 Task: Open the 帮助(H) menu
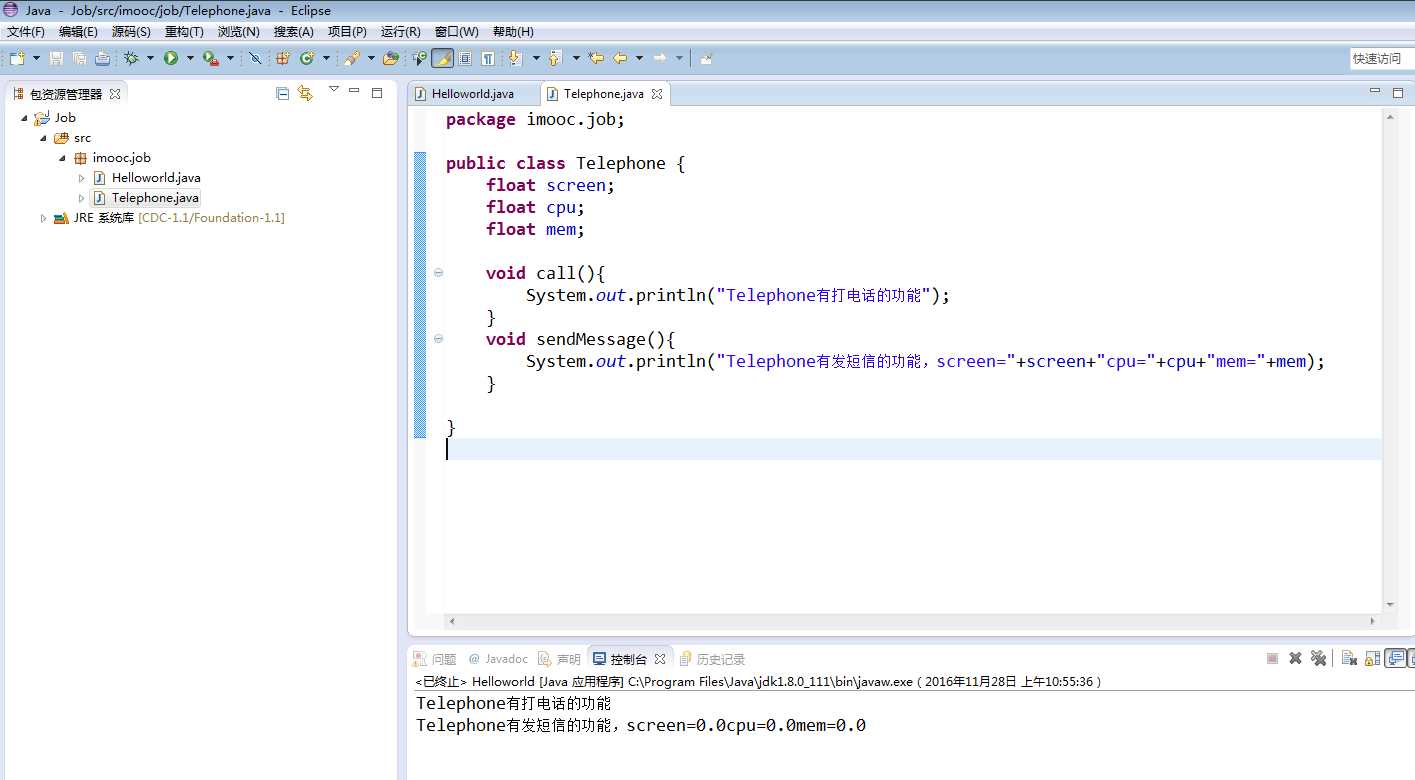tap(513, 32)
